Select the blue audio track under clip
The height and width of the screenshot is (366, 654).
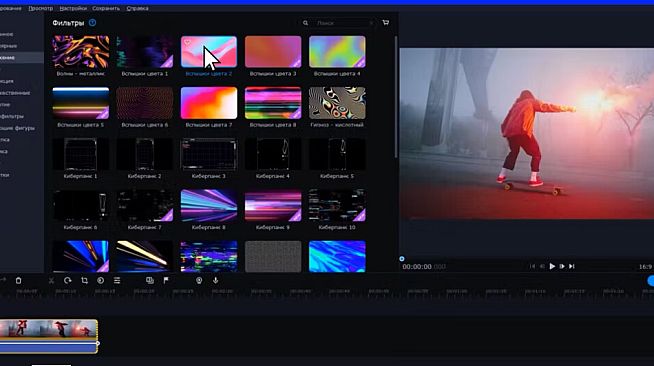[x=48, y=347]
